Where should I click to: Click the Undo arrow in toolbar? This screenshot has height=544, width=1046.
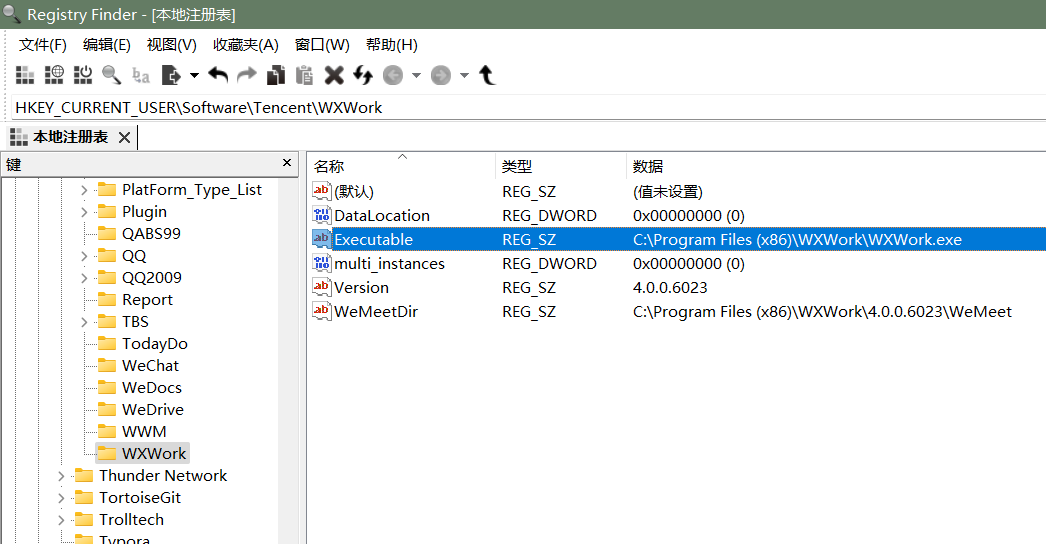click(218, 75)
